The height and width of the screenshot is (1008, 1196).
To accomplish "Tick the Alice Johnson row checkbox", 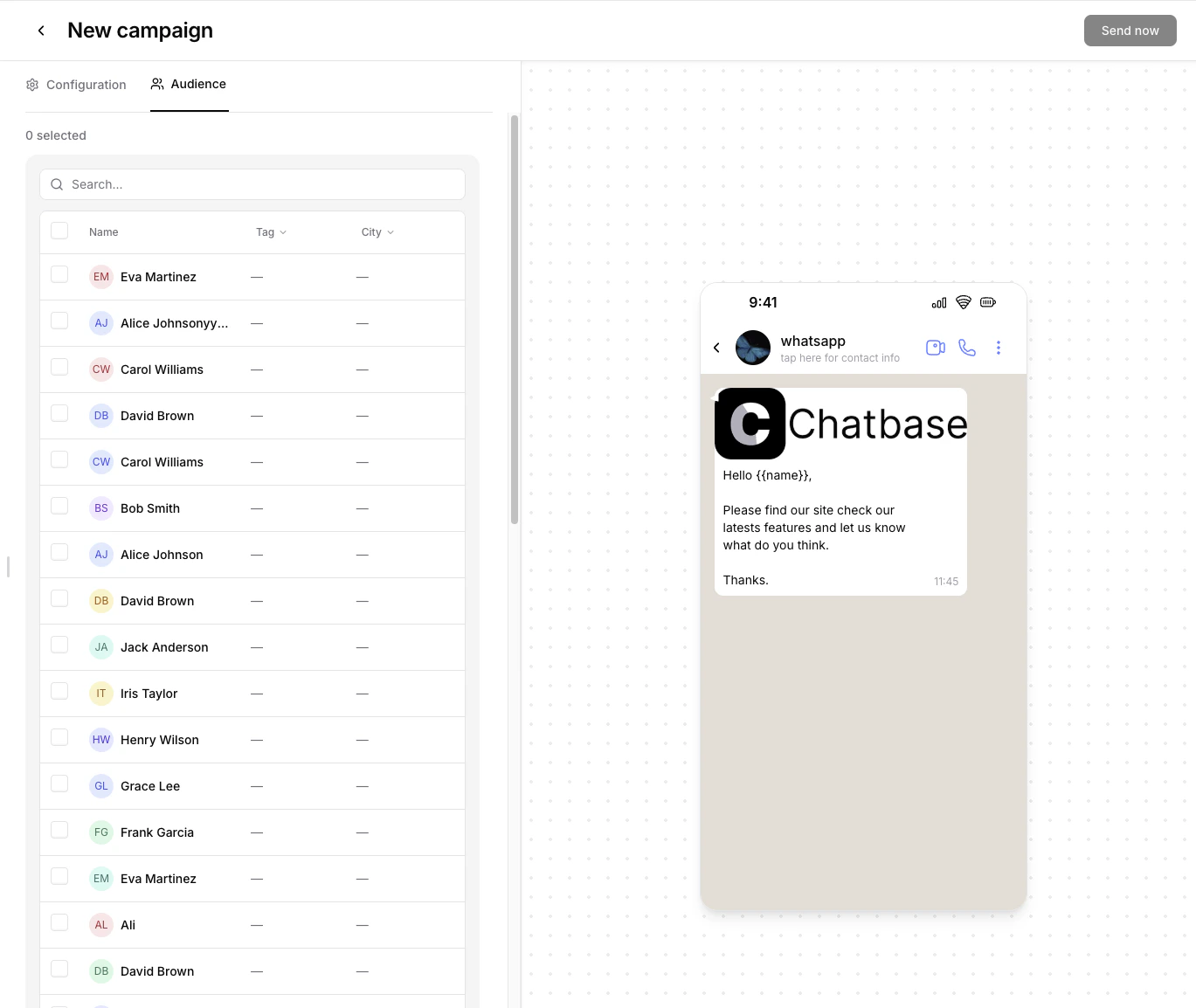I will 59,552.
